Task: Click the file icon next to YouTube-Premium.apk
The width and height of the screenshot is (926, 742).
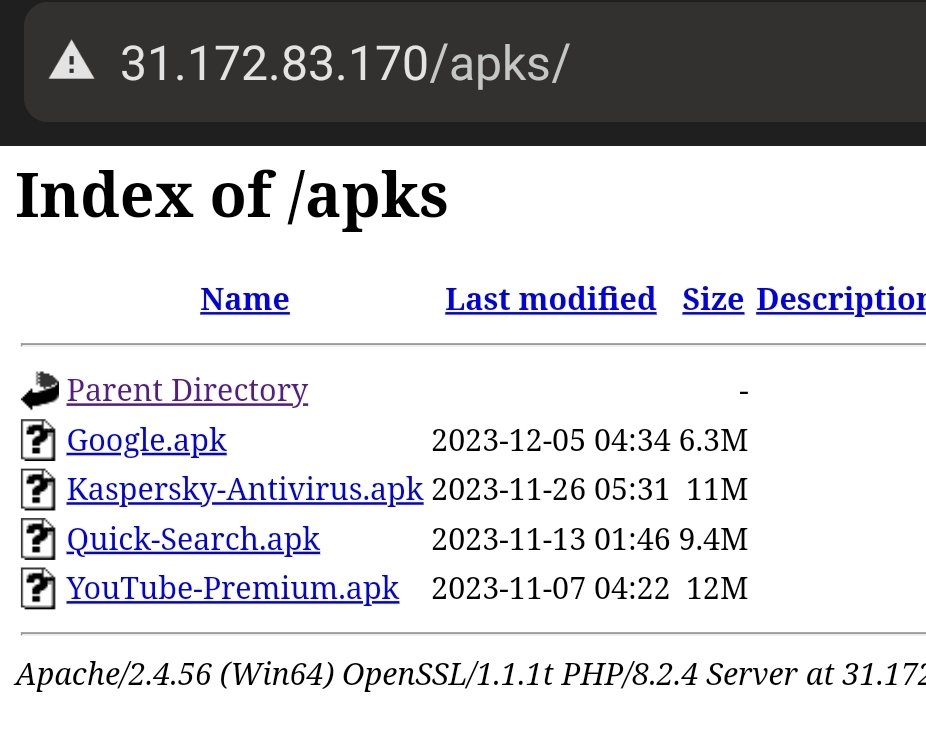Action: [38, 588]
